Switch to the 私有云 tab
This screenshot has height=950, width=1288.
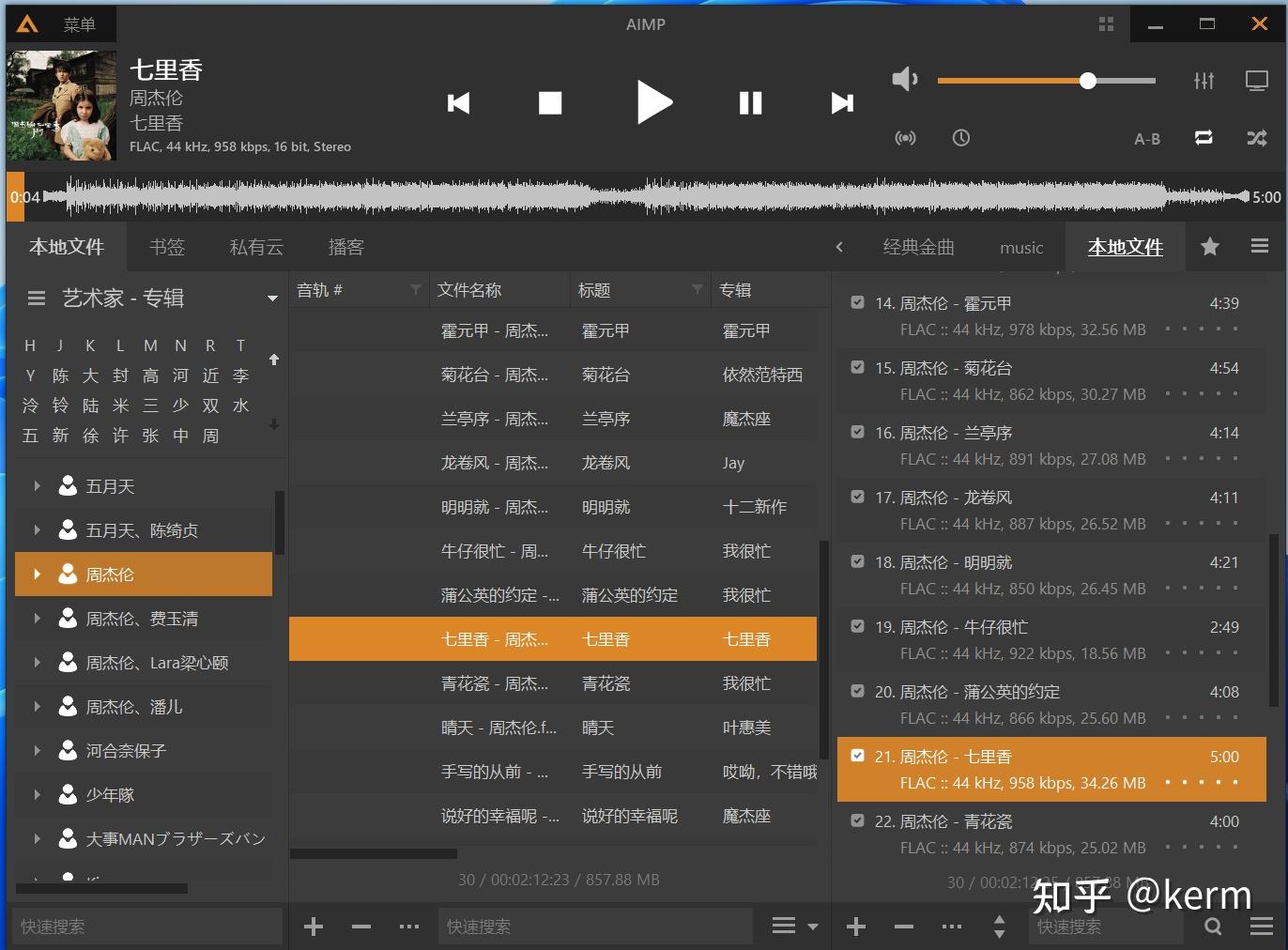tap(256, 247)
